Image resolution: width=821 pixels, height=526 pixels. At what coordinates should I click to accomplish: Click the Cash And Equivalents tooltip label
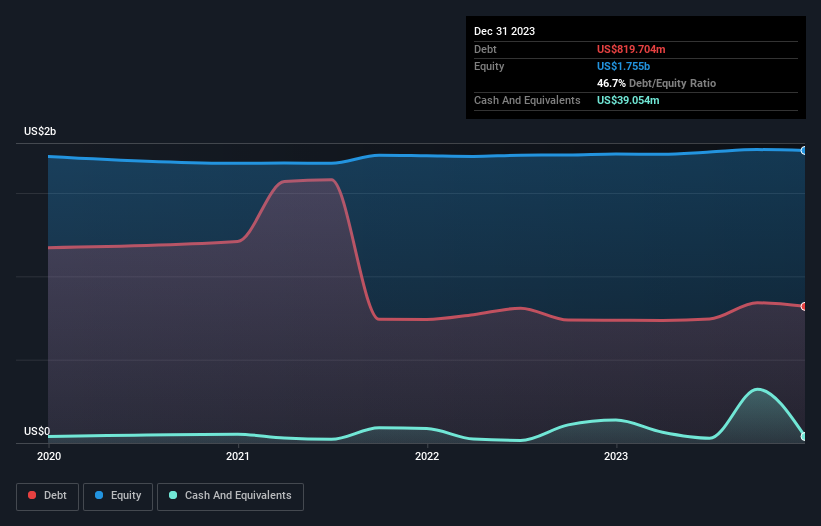pos(527,100)
